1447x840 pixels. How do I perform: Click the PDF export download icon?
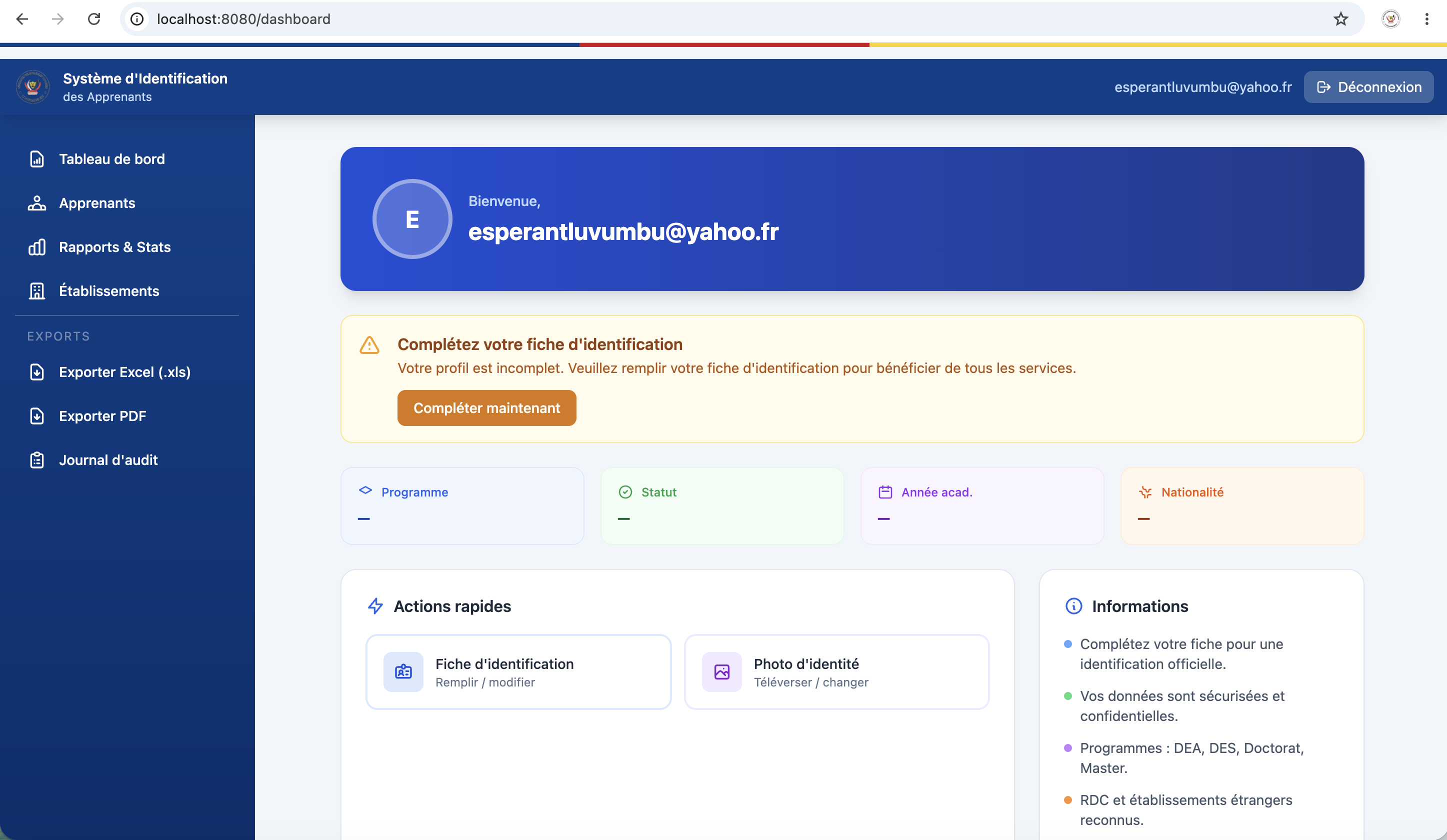click(x=36, y=415)
